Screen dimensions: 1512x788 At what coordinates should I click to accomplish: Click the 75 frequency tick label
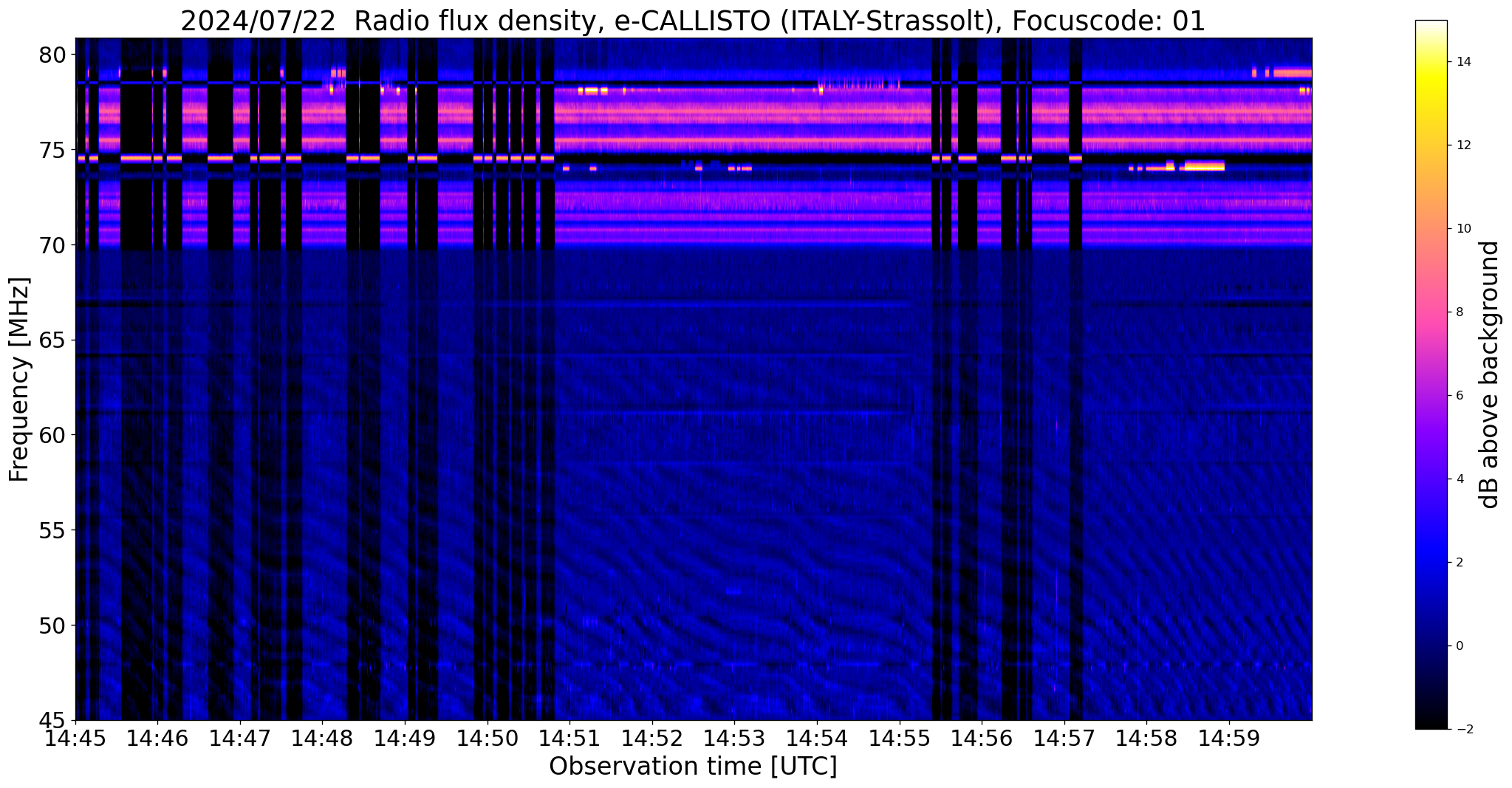pyautogui.click(x=52, y=150)
